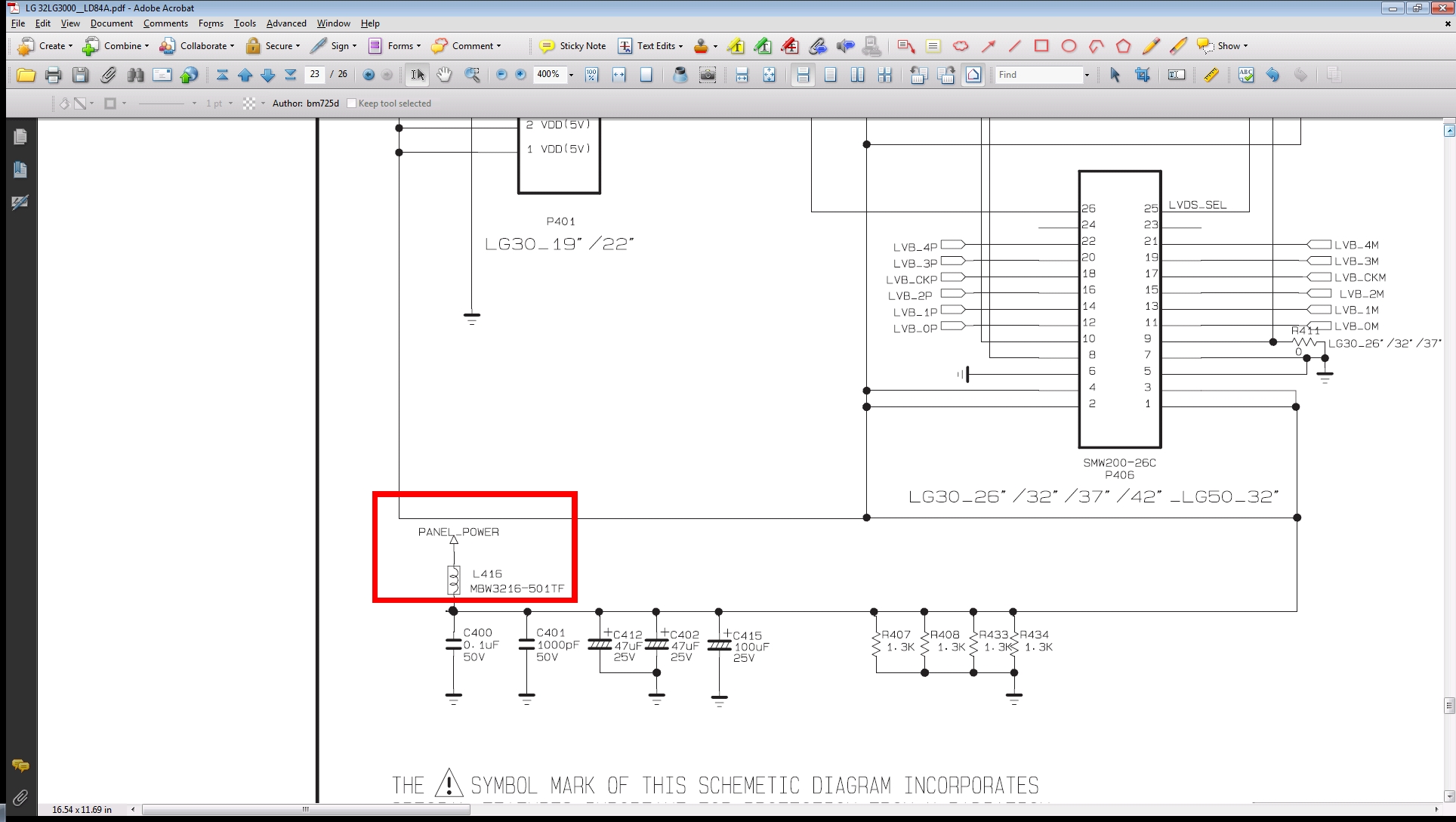The height and width of the screenshot is (822, 1456).
Task: Enable Keep tool selected checkbox
Action: 351,104
